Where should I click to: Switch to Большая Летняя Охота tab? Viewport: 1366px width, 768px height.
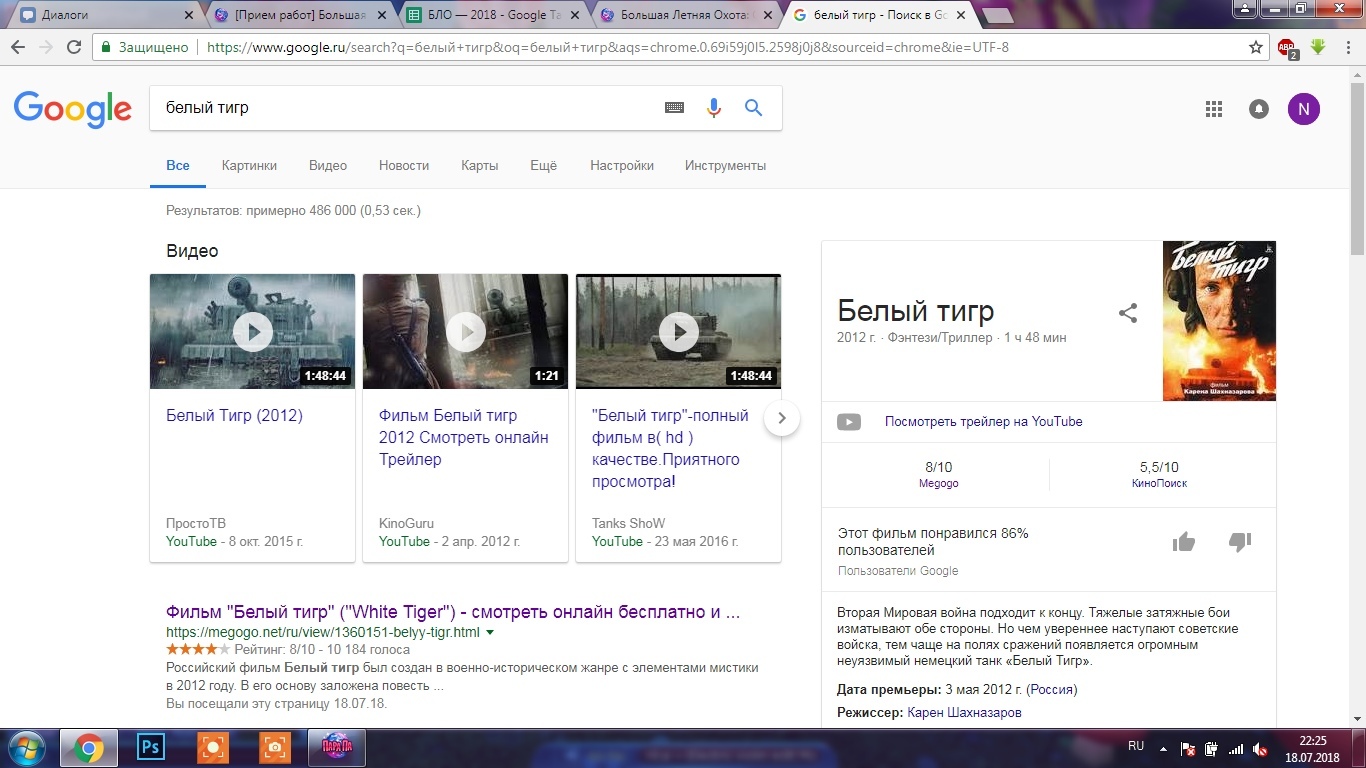coord(685,15)
